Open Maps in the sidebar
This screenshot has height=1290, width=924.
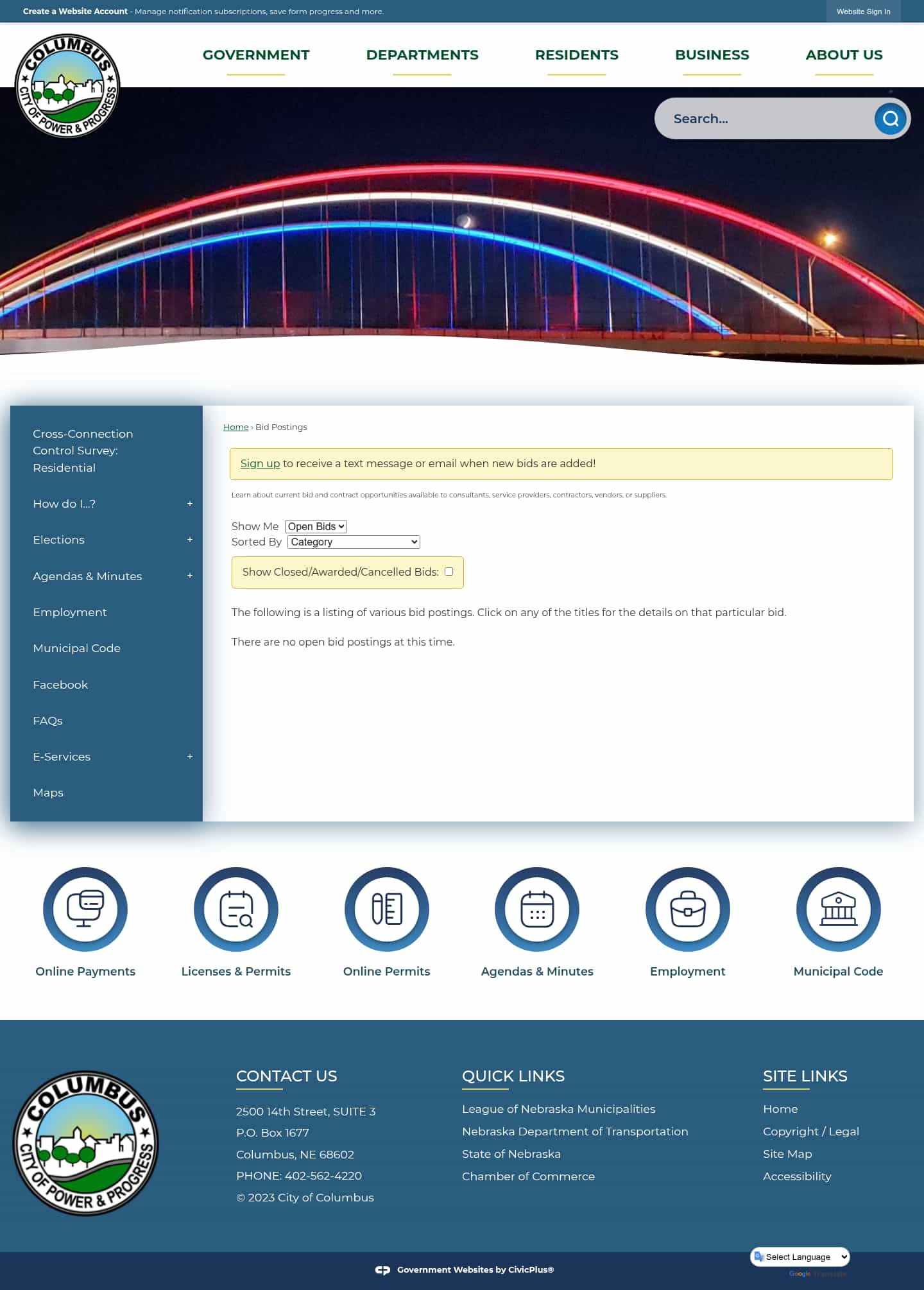pos(48,793)
